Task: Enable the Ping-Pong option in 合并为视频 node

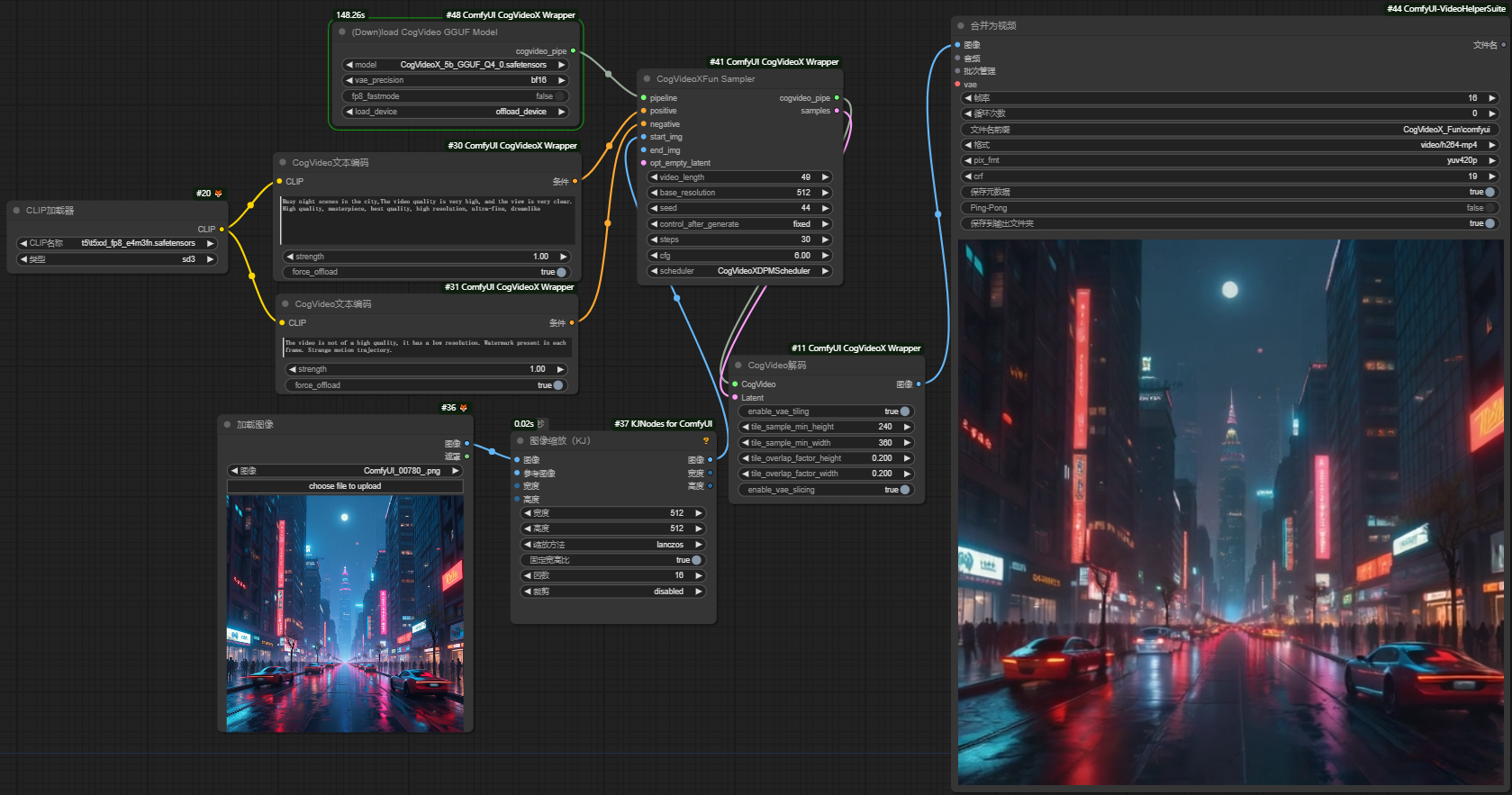Action: point(1490,208)
